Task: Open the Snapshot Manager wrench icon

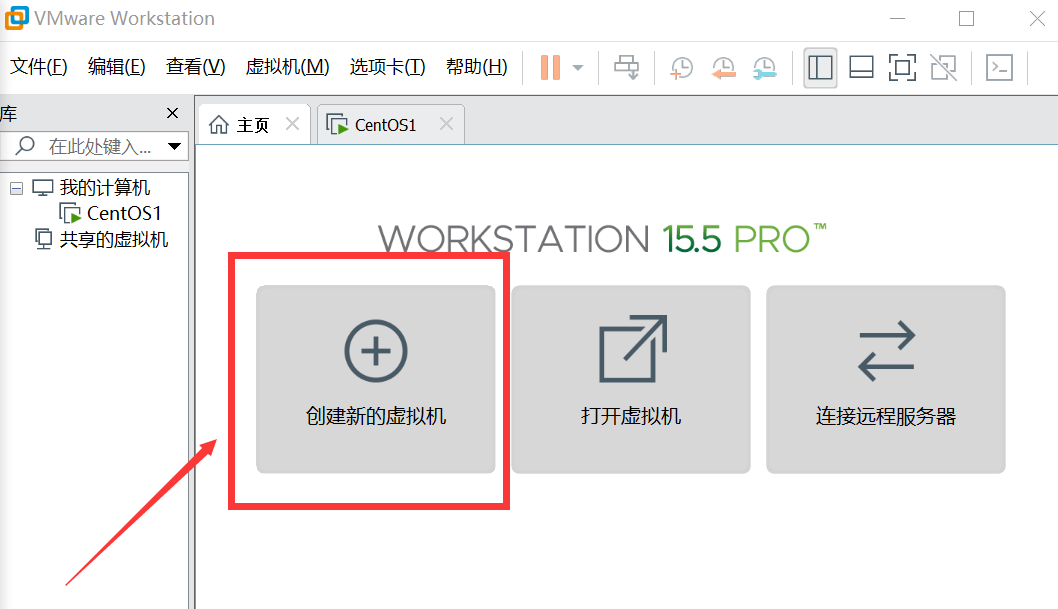Action: click(x=763, y=67)
